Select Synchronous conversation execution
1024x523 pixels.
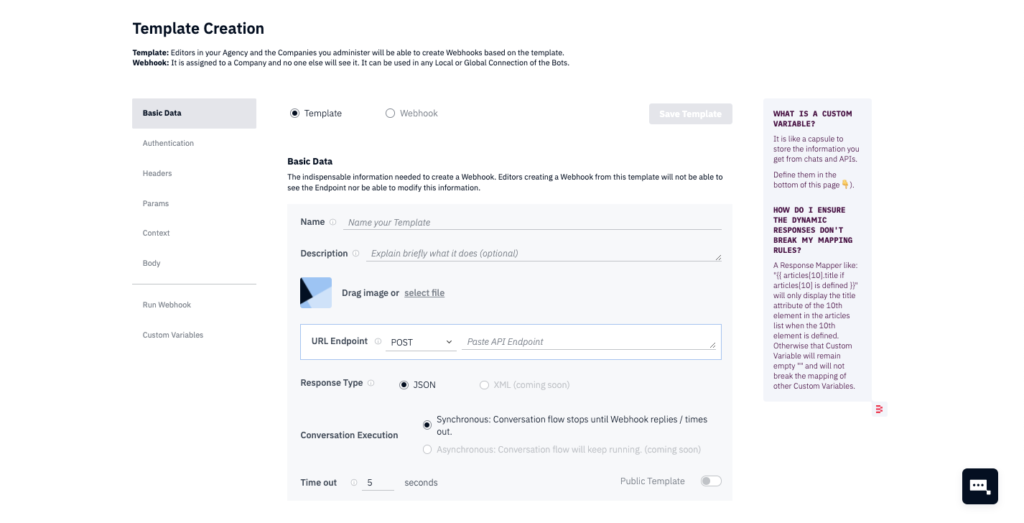coord(427,425)
